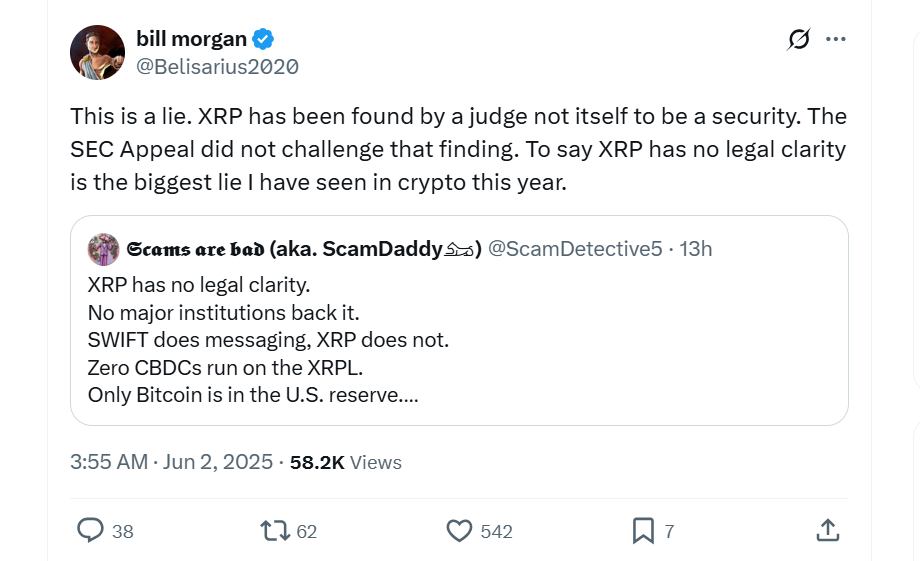
Task: Click the quoted tweet's small avatar
Action: (x=103, y=249)
